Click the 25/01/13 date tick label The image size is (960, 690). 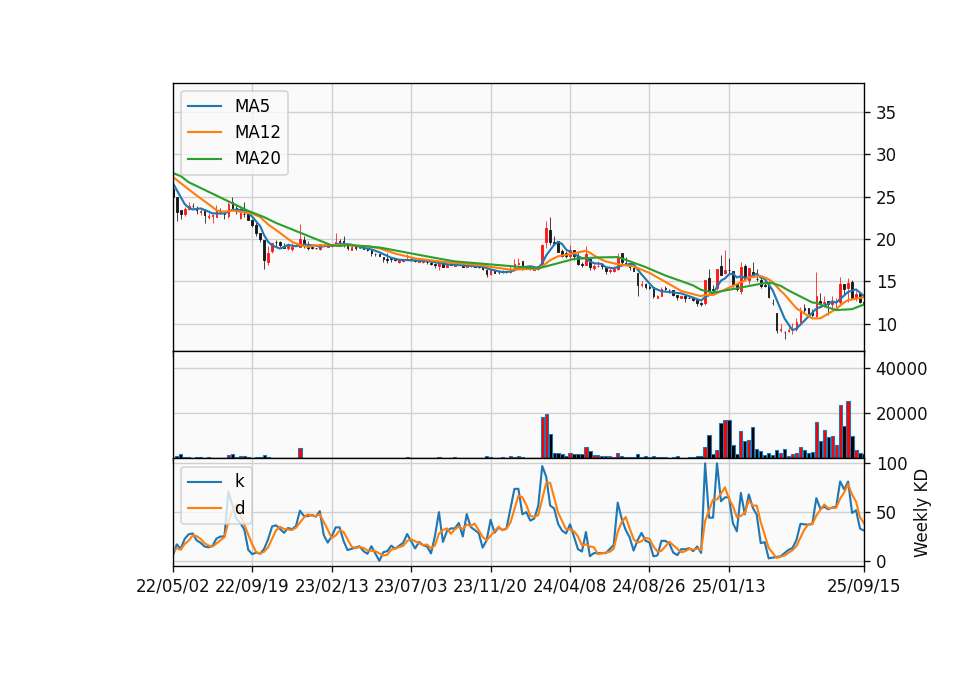(729, 586)
